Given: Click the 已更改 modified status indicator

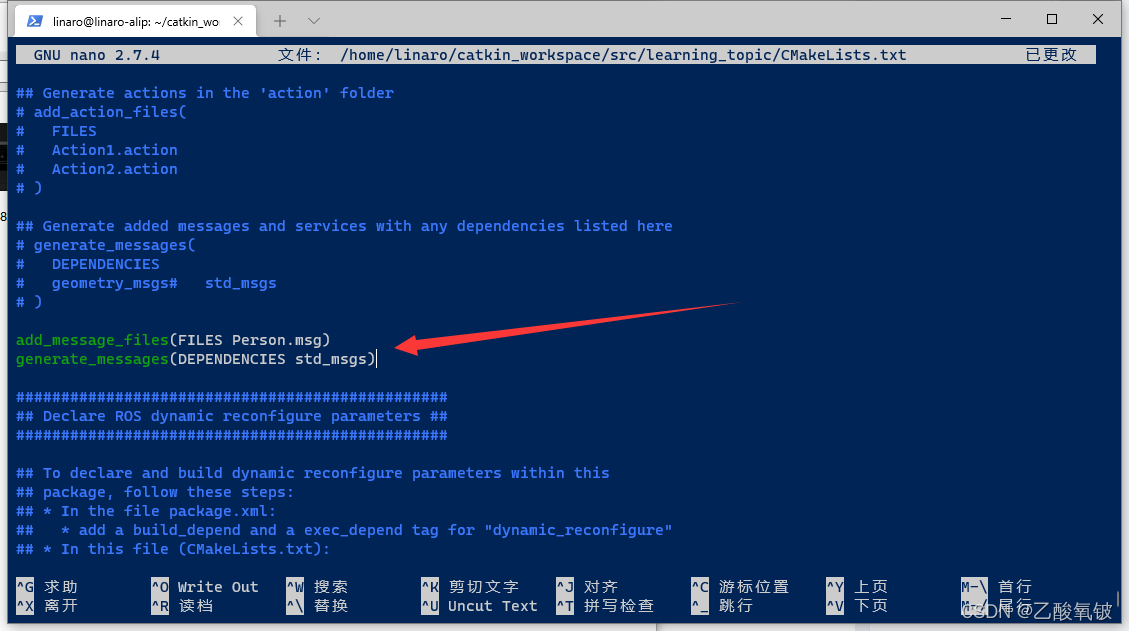Looking at the screenshot, I should coord(1051,55).
